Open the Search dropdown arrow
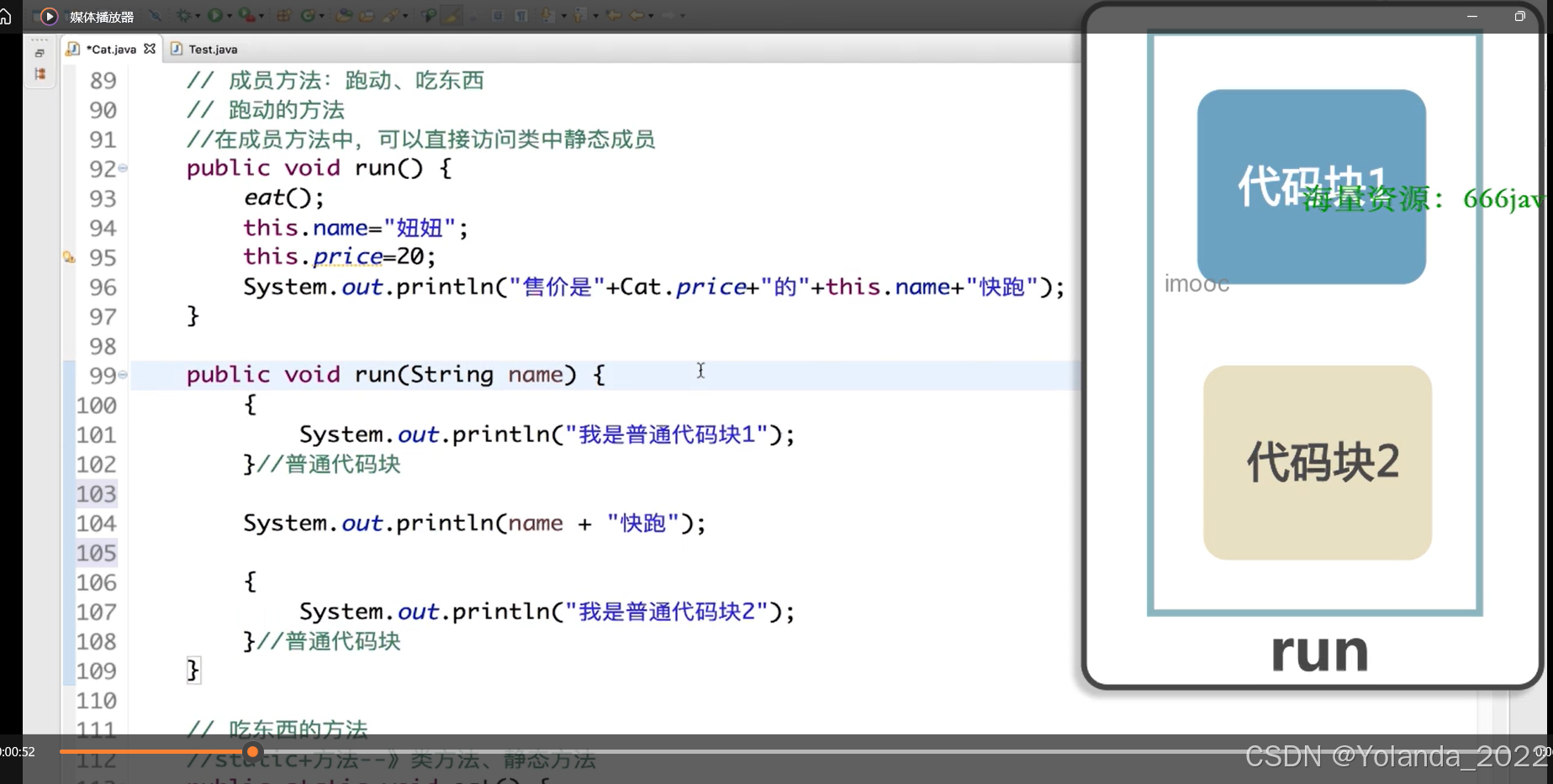 (x=405, y=15)
